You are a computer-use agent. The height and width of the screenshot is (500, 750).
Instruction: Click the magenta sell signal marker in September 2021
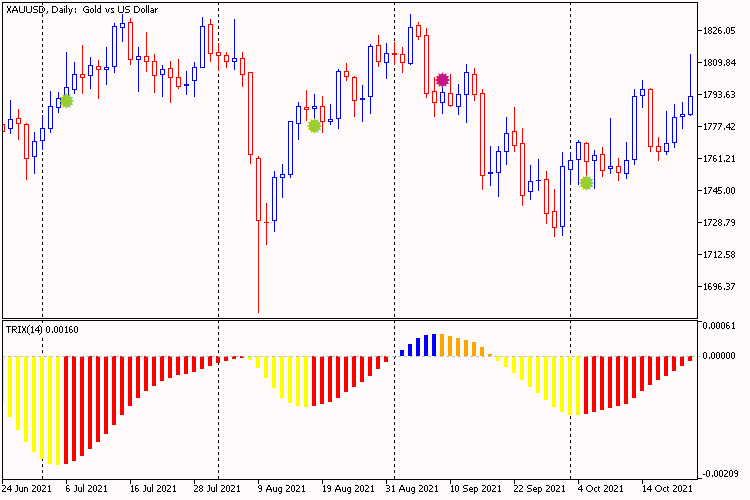(442, 80)
